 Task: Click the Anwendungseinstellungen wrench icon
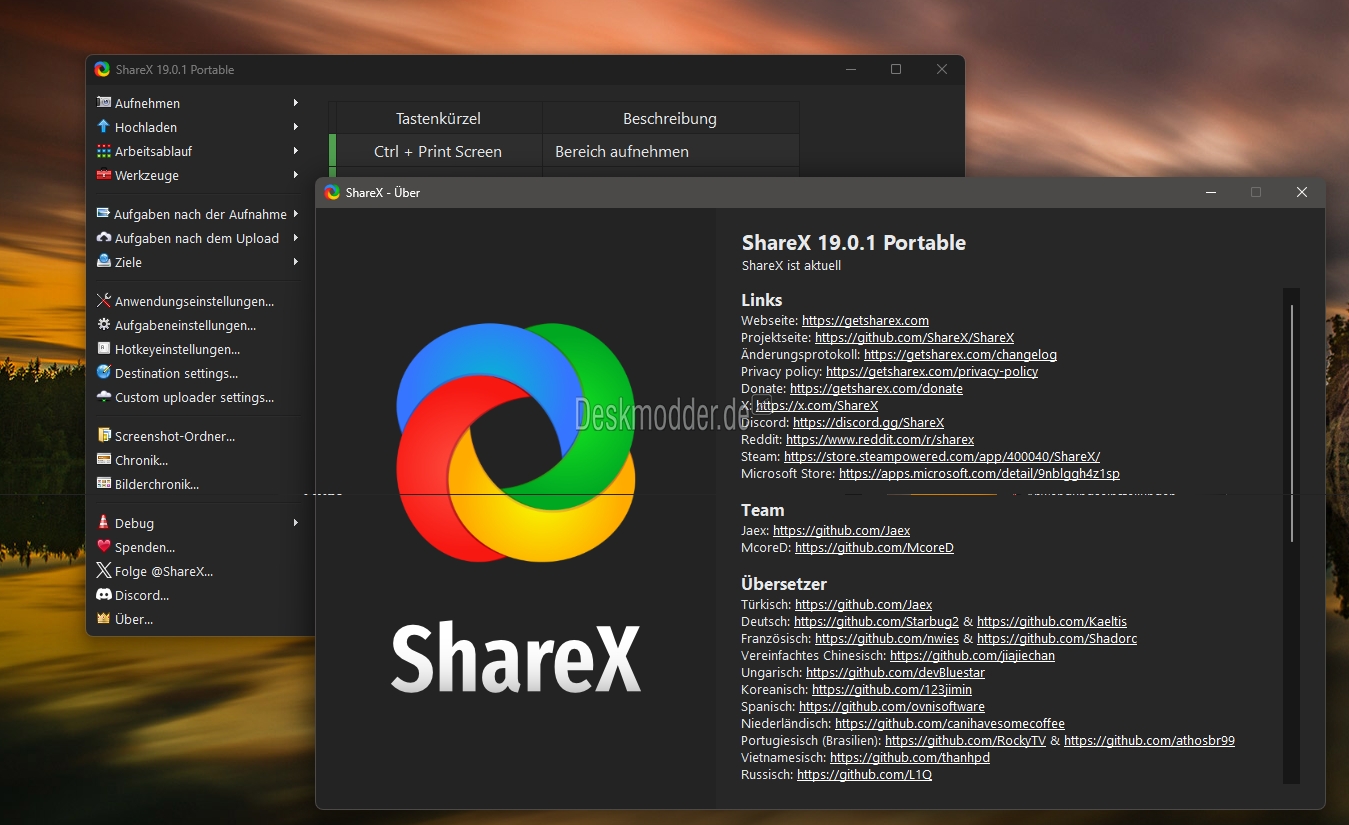coord(104,301)
